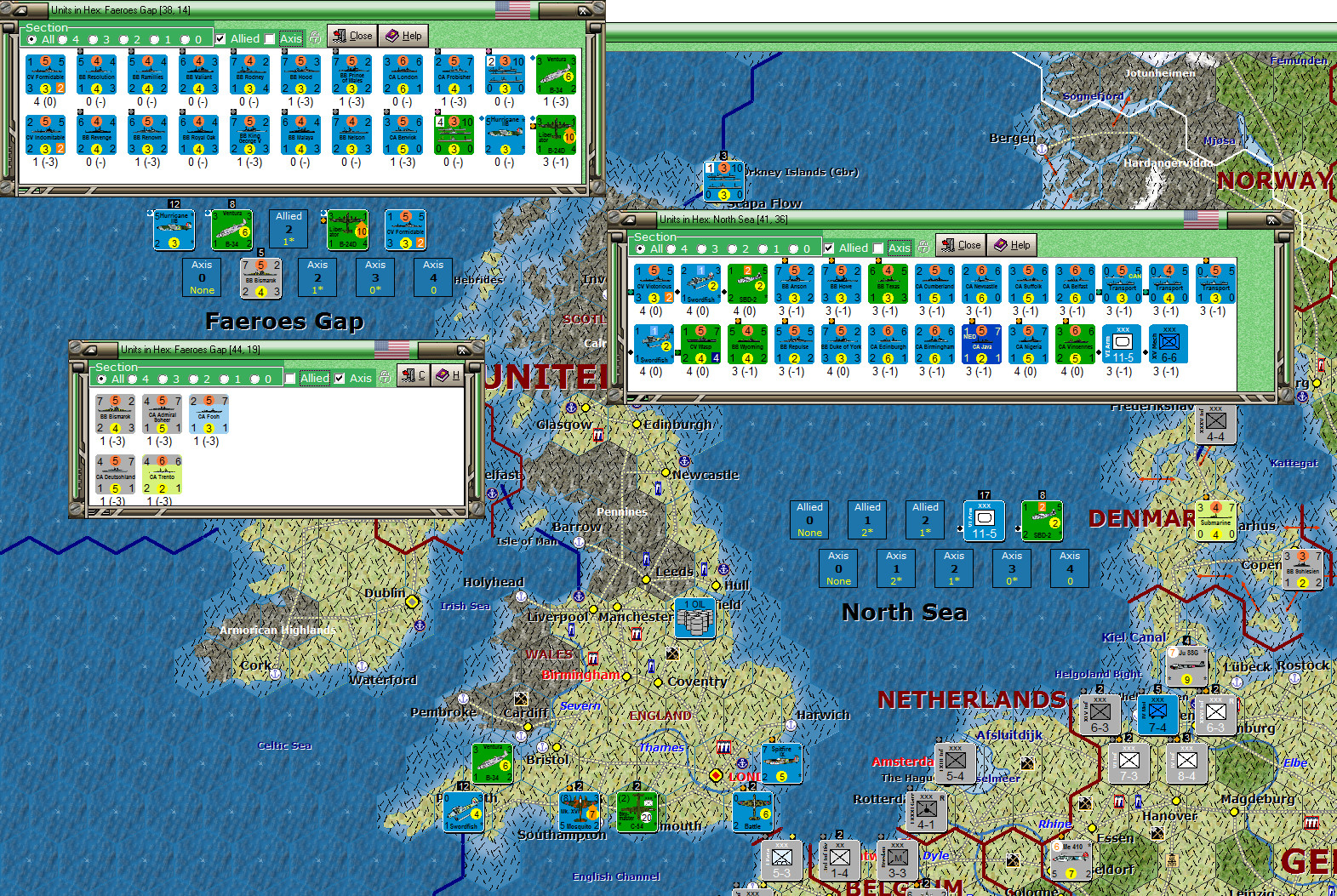
Task: Select the Spitfire counter near London
Action: [780, 763]
